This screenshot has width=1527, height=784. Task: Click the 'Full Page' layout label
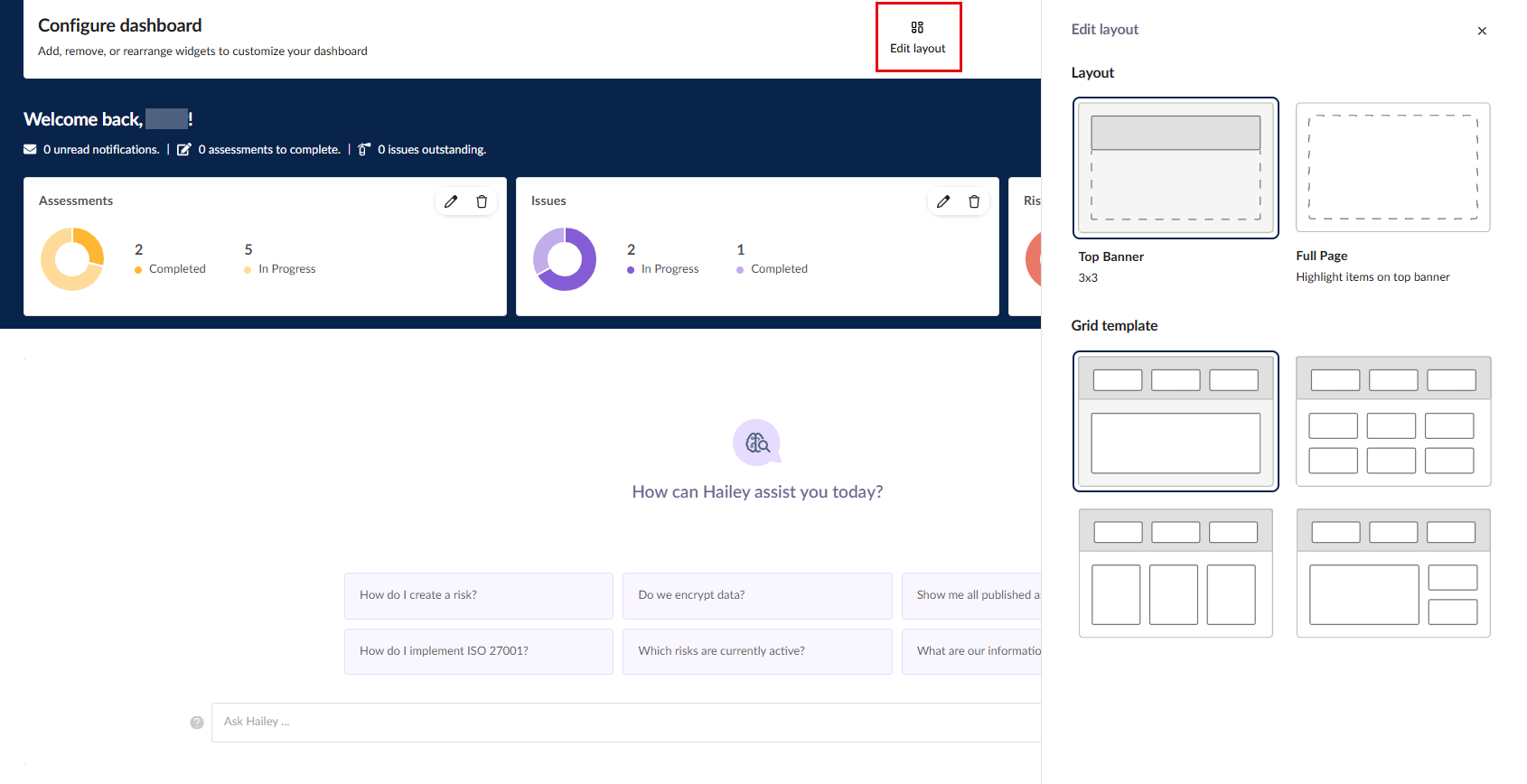[1322, 256]
